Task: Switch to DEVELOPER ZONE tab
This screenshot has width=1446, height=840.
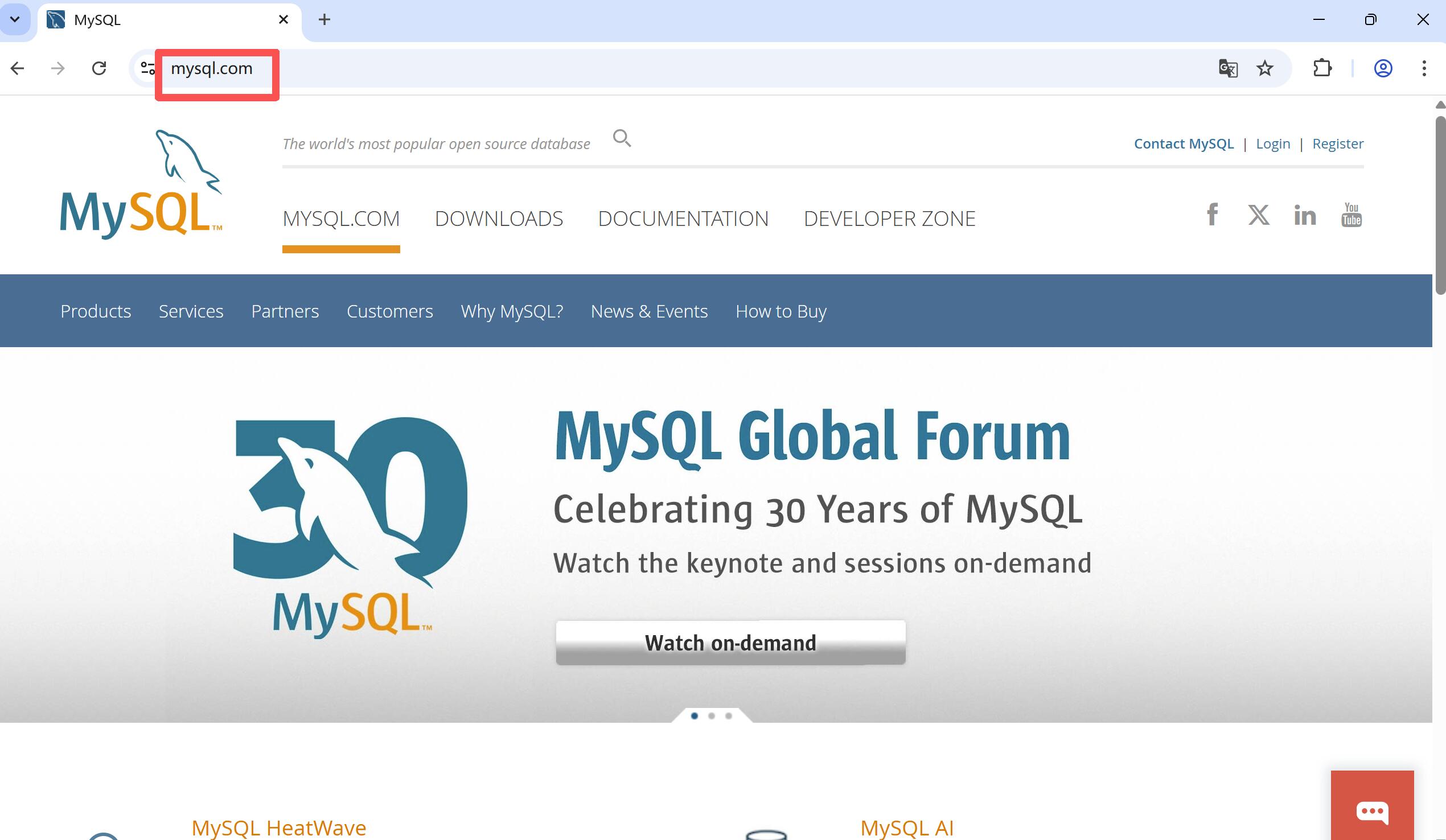Action: [x=889, y=219]
